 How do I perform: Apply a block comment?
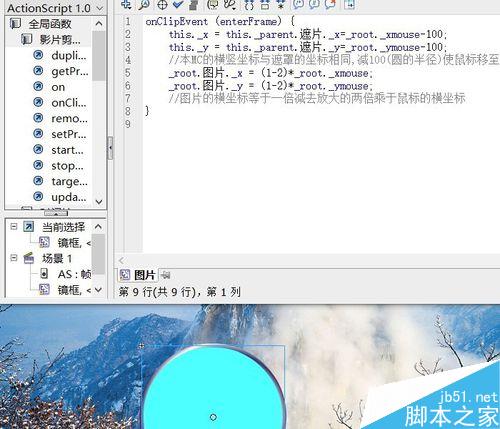coord(298,4)
